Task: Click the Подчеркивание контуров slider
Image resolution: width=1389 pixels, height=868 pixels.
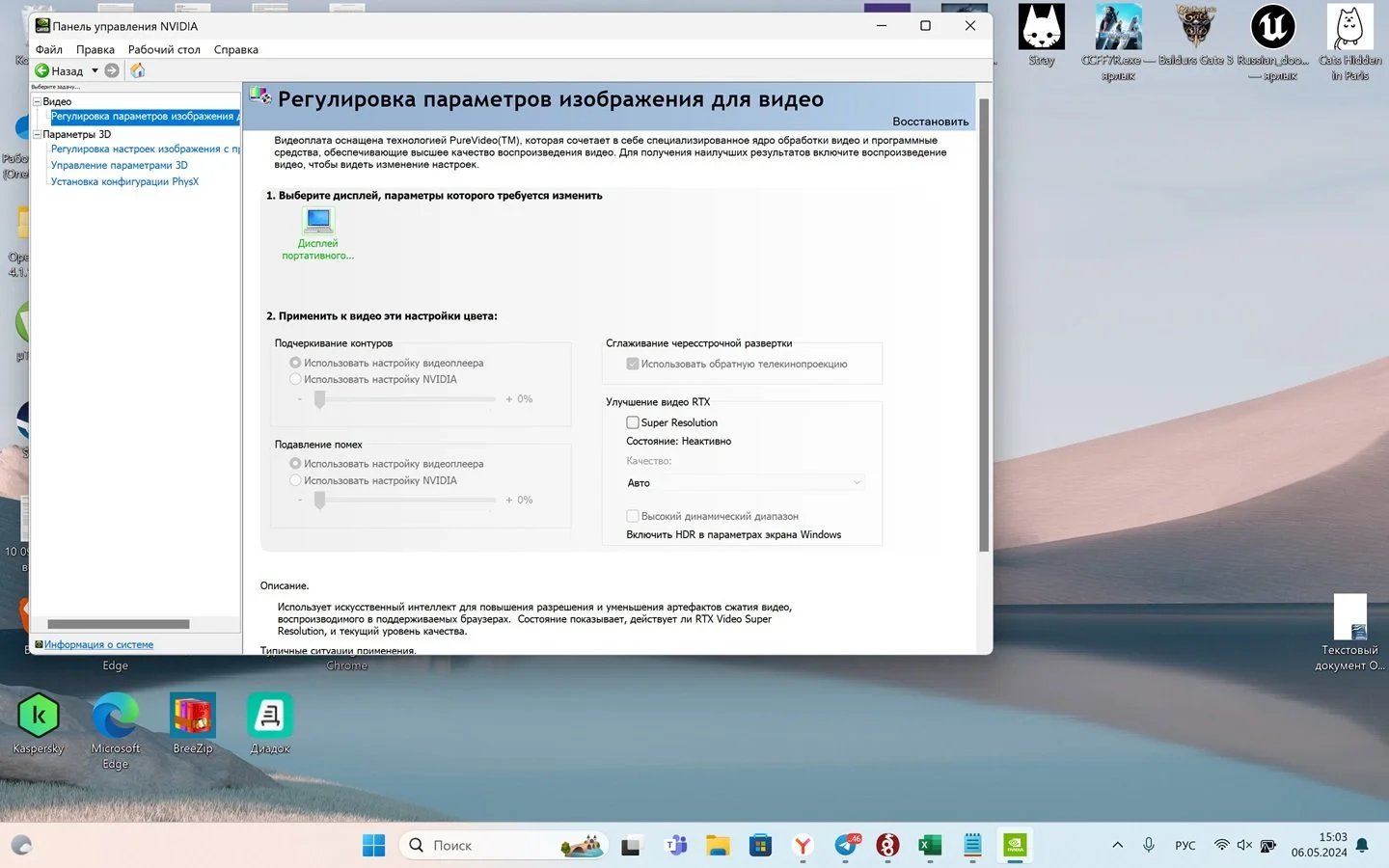Action: (406, 399)
